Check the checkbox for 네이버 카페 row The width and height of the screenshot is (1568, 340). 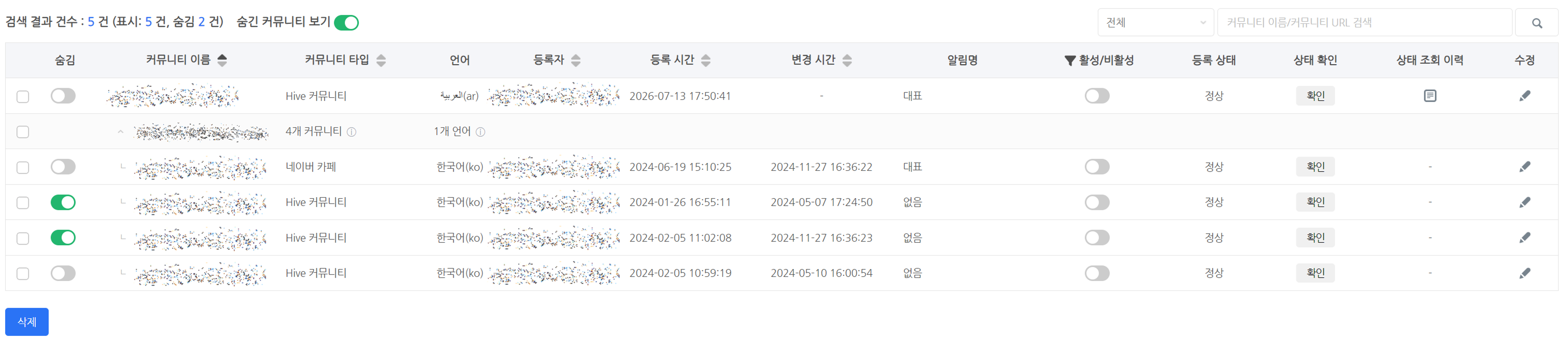coord(23,167)
